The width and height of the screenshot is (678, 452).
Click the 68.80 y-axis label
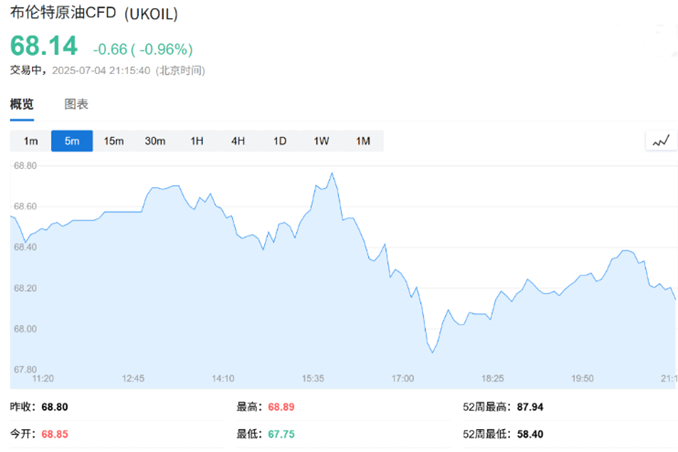tap(25, 166)
